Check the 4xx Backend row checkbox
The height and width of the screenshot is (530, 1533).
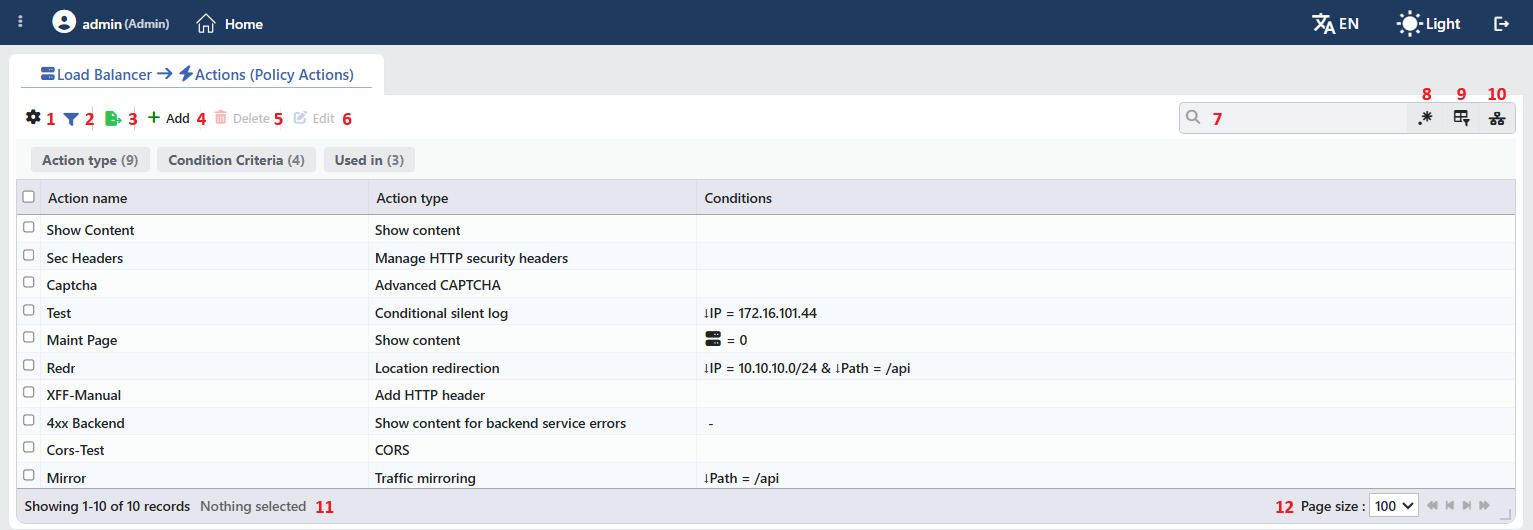click(29, 421)
